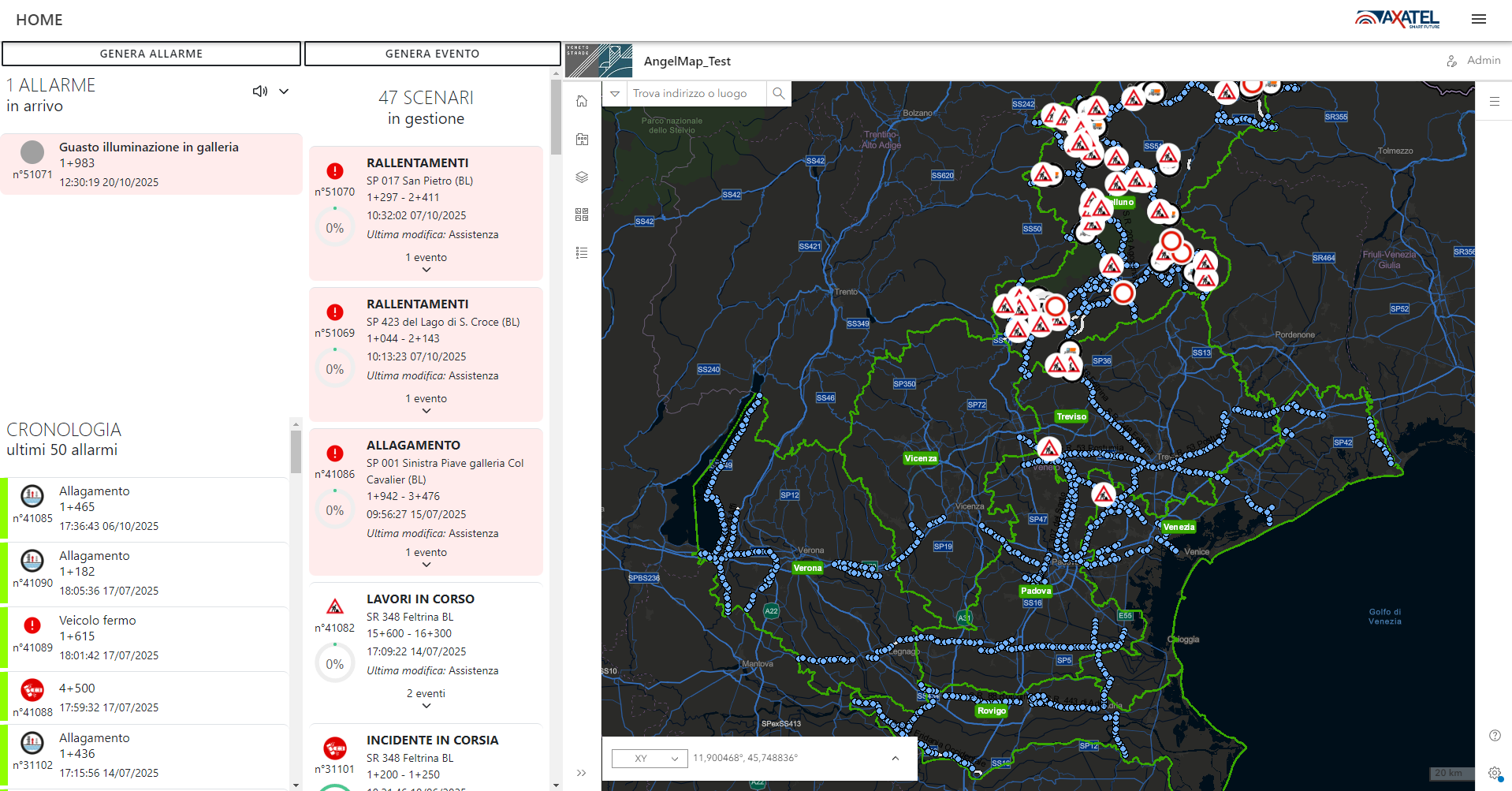Viewport: 1512px width, 791px height.
Task: Open the Admin user account
Action: click(1473, 61)
